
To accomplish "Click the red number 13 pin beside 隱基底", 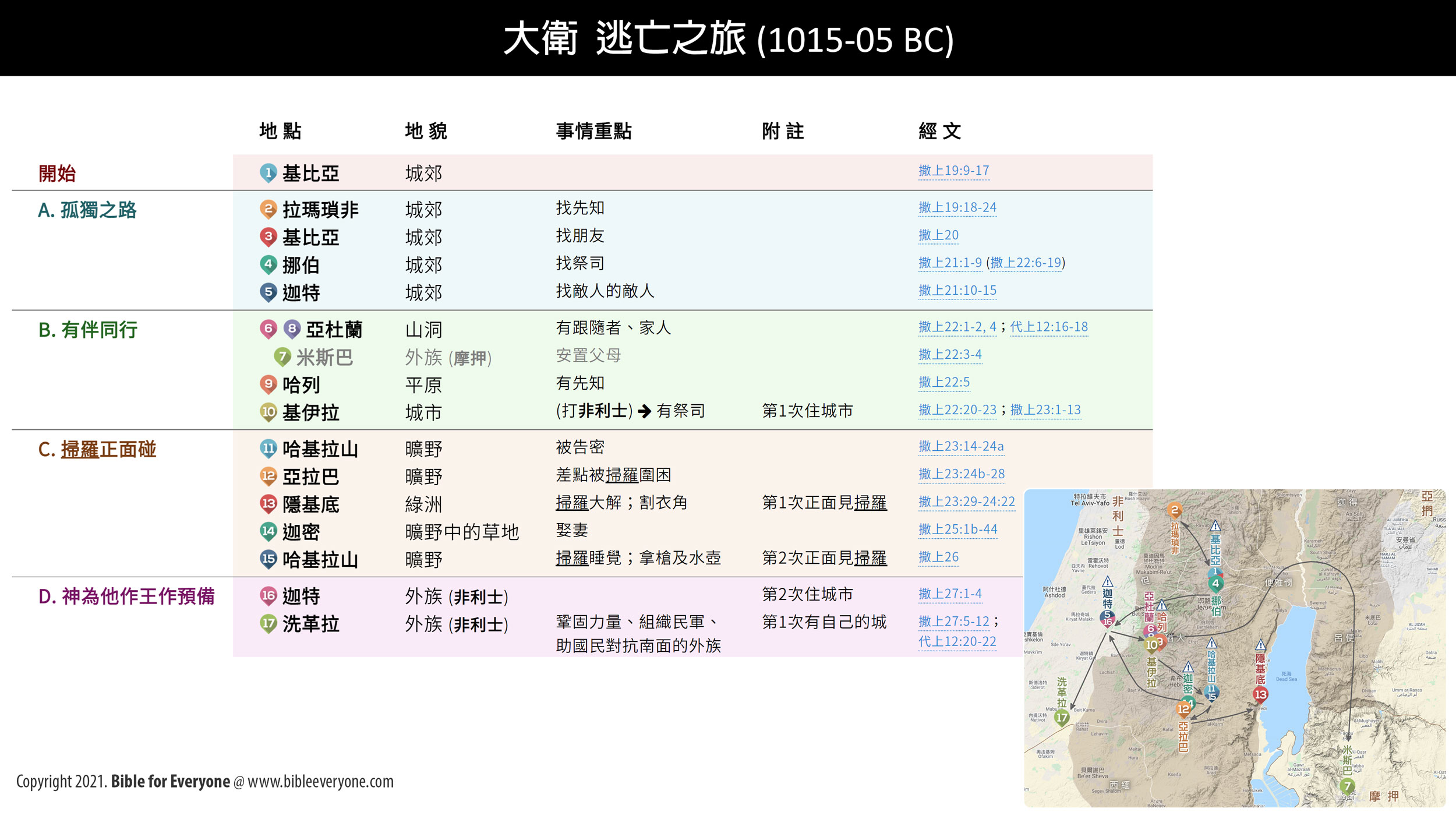I will pyautogui.click(x=268, y=503).
